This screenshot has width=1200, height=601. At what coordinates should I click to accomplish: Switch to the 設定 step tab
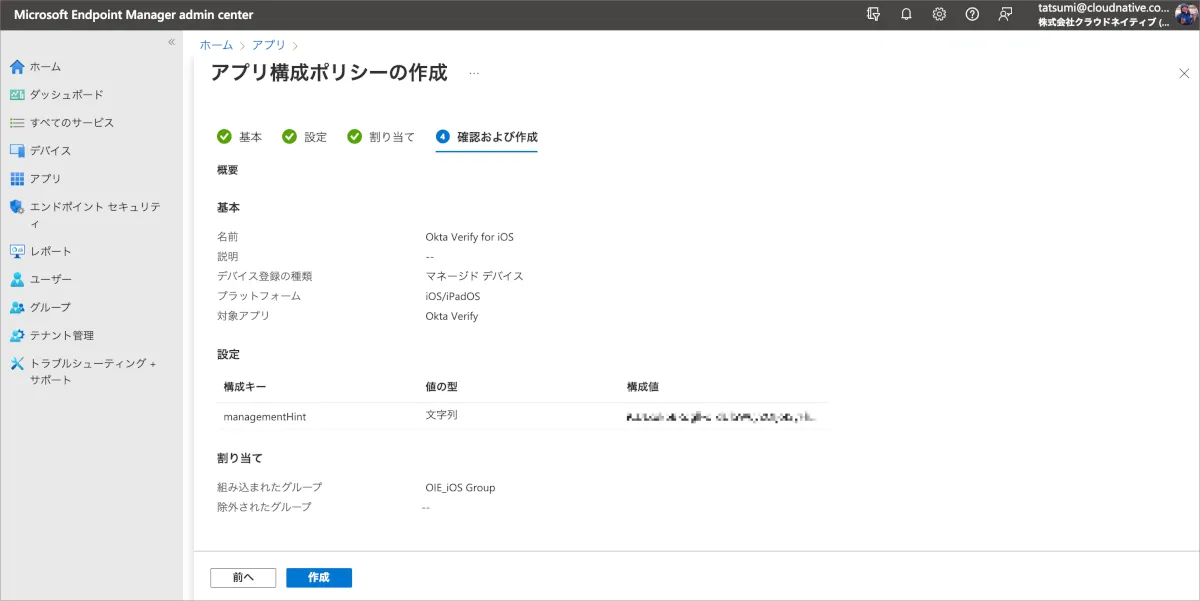(305, 137)
